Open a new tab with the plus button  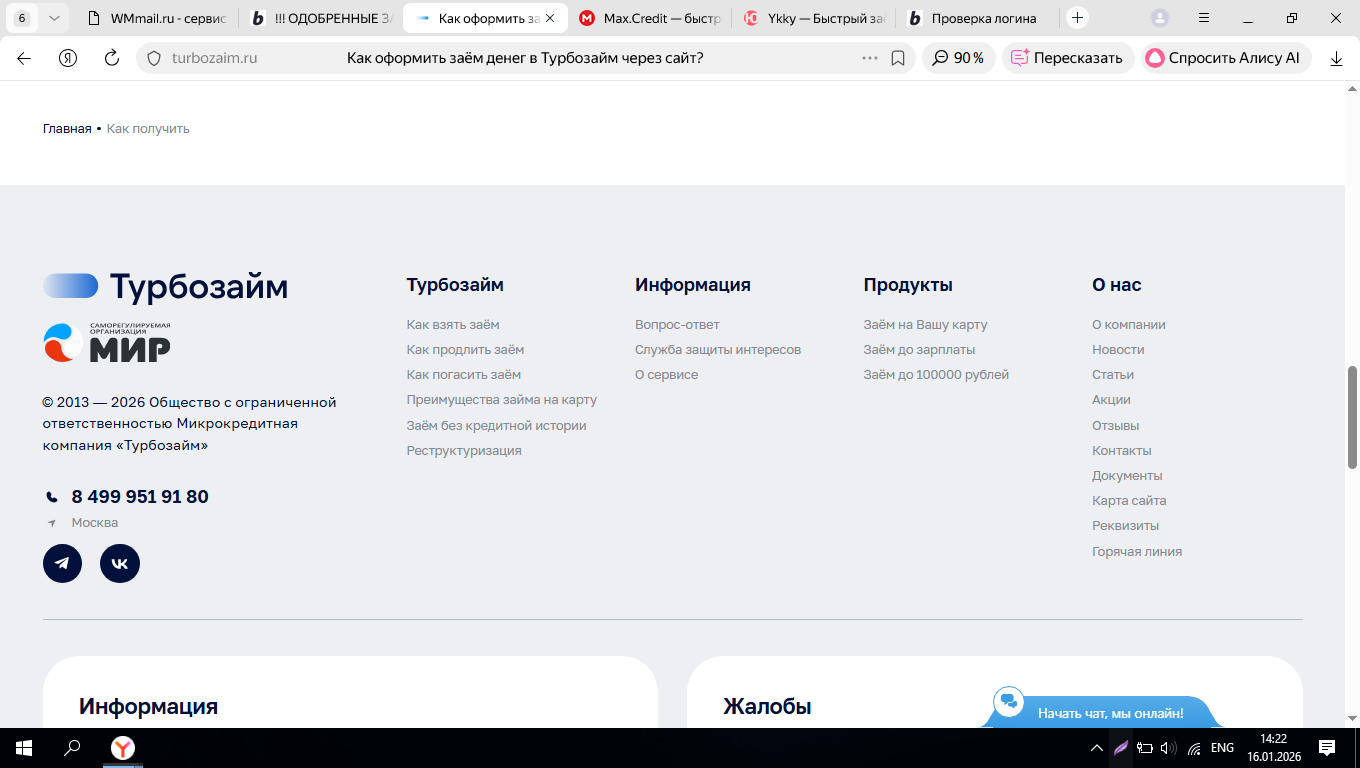tap(1077, 18)
